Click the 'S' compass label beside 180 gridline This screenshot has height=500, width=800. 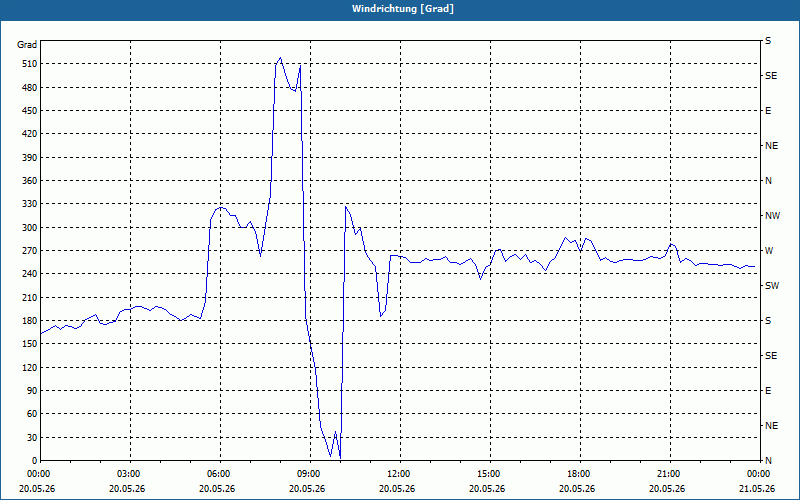tap(768, 321)
